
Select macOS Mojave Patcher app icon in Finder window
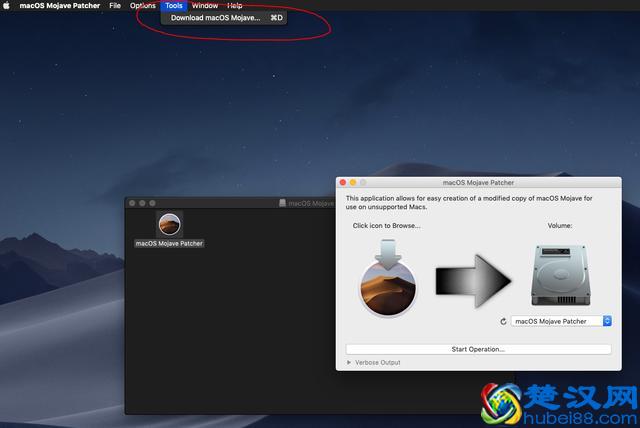[169, 224]
